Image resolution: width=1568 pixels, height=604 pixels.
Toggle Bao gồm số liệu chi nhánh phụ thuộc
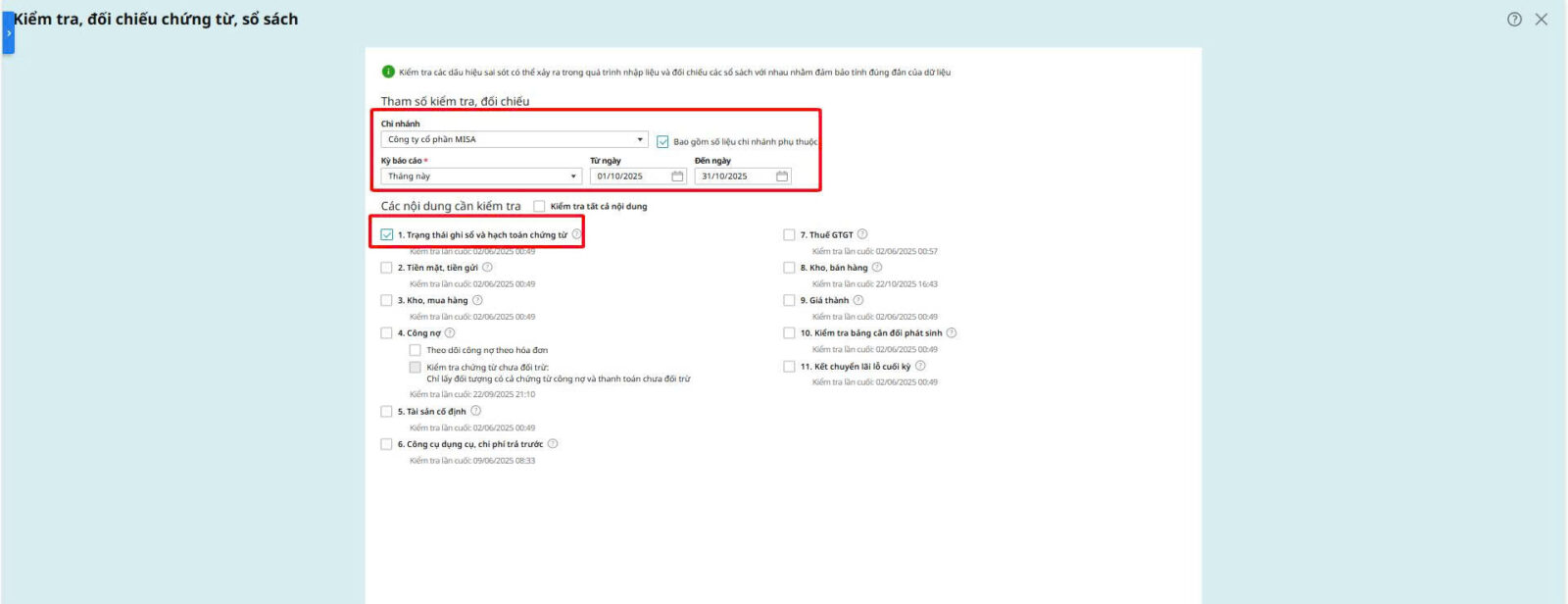[662, 141]
